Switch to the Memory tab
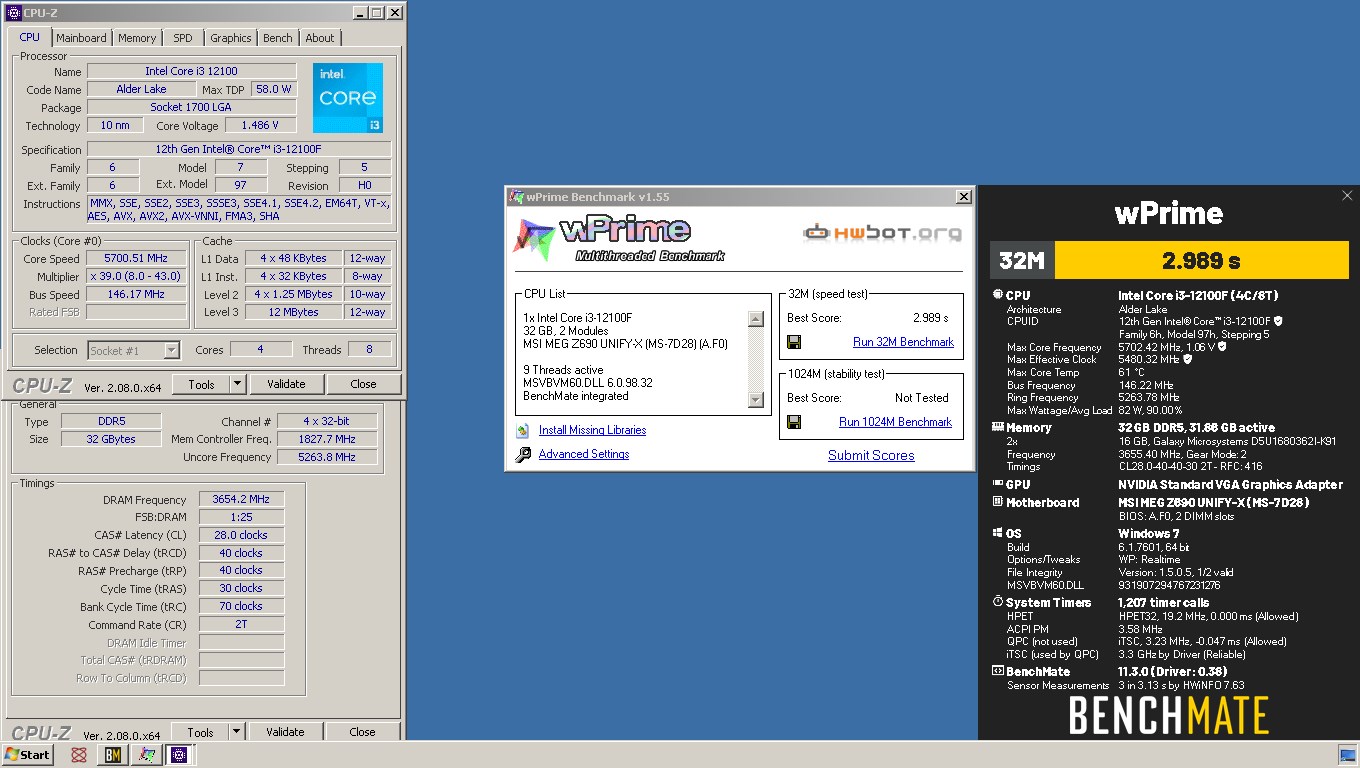The image size is (1360, 768). point(137,38)
